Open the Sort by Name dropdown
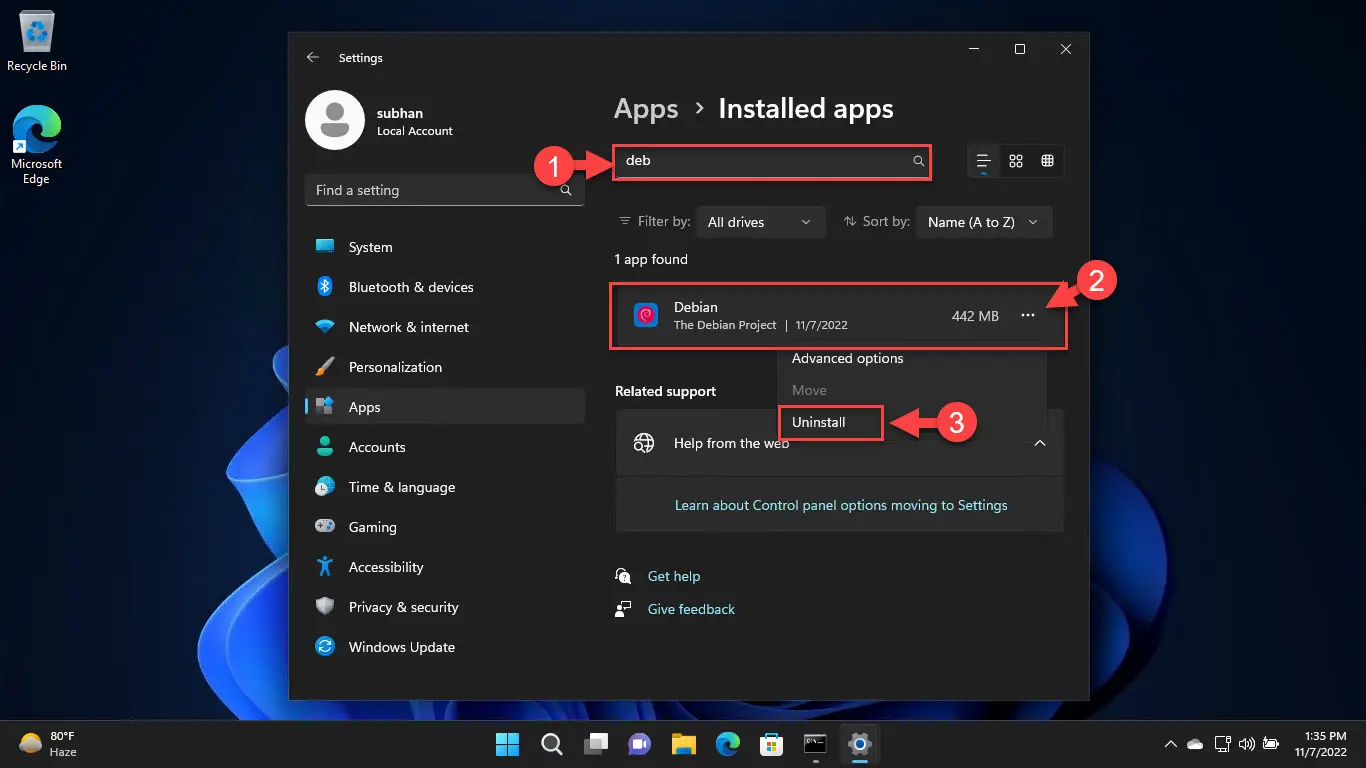Image resolution: width=1366 pixels, height=768 pixels. (984, 222)
